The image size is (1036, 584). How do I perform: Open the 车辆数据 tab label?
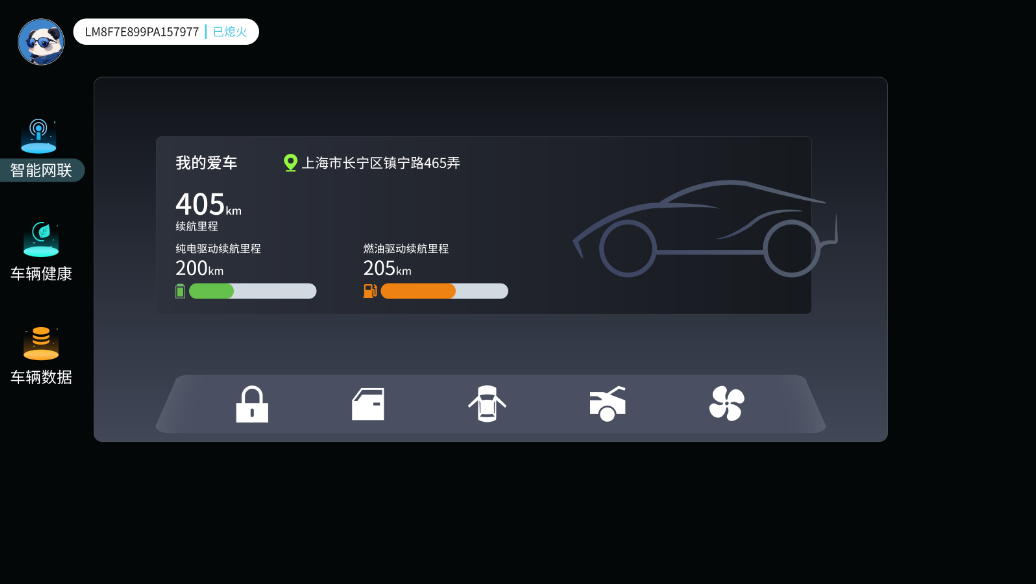(x=41, y=377)
